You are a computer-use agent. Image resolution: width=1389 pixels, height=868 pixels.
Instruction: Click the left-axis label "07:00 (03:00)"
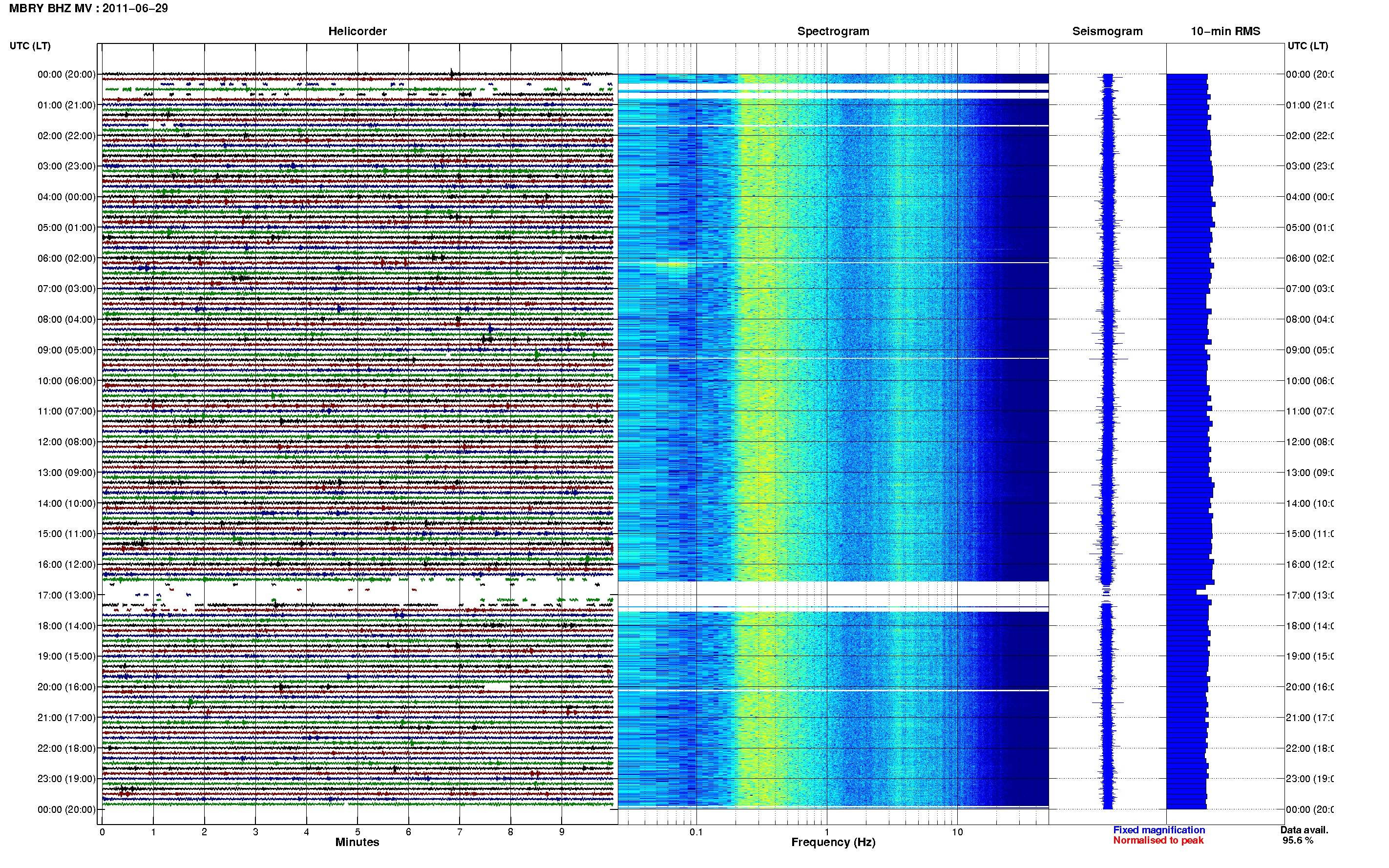[66, 289]
